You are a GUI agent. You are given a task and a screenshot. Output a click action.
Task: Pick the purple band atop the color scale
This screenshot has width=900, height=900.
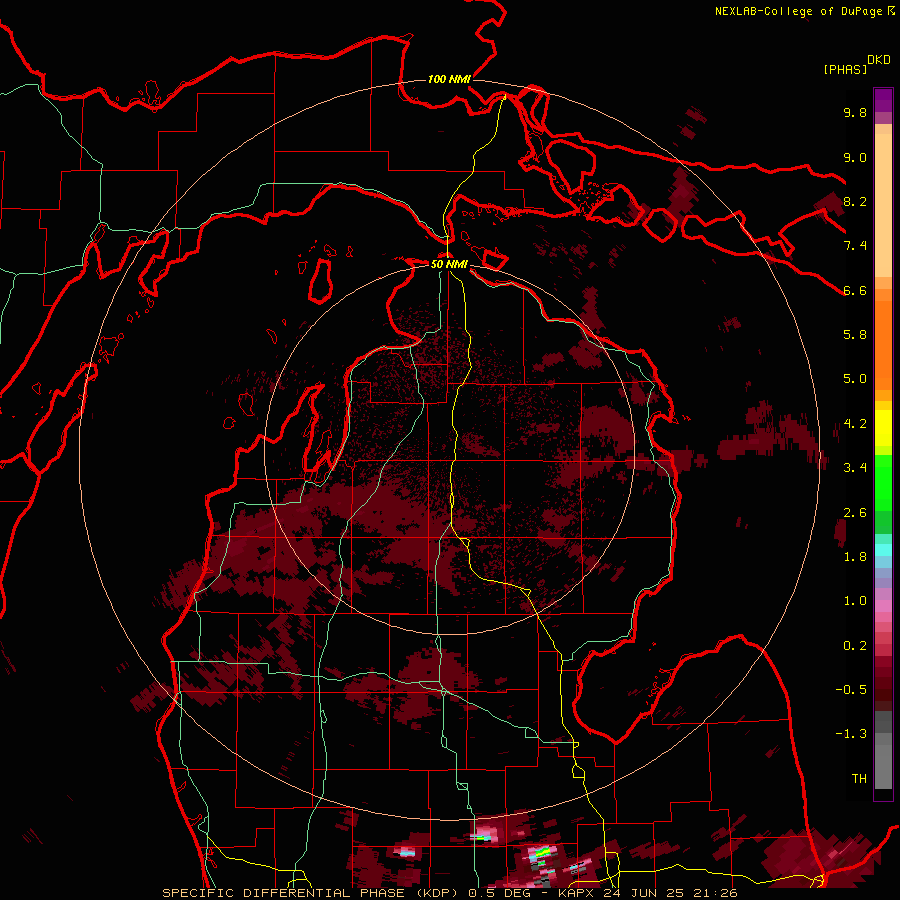tap(883, 100)
